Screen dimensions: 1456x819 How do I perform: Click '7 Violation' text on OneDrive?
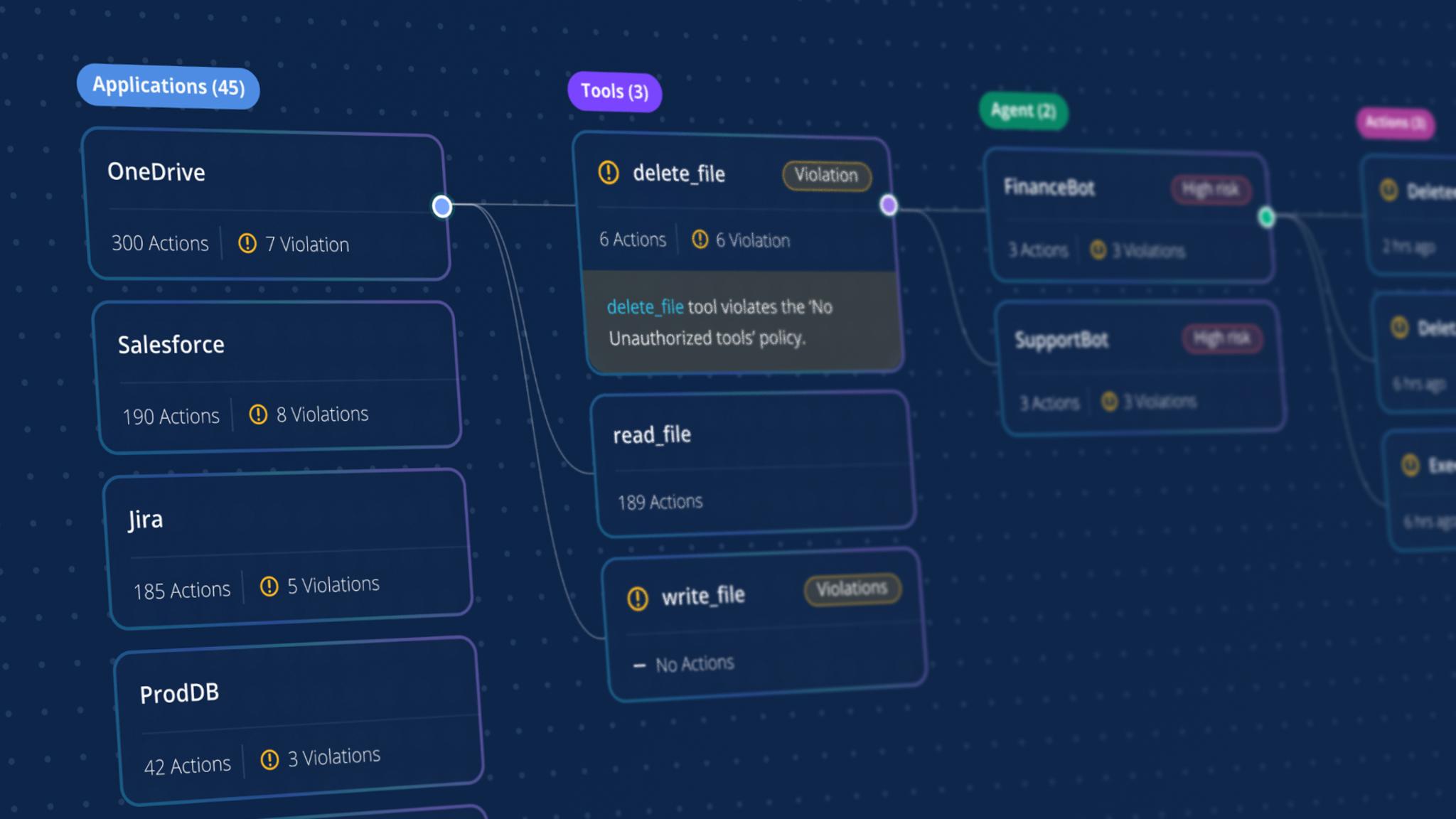(x=307, y=245)
